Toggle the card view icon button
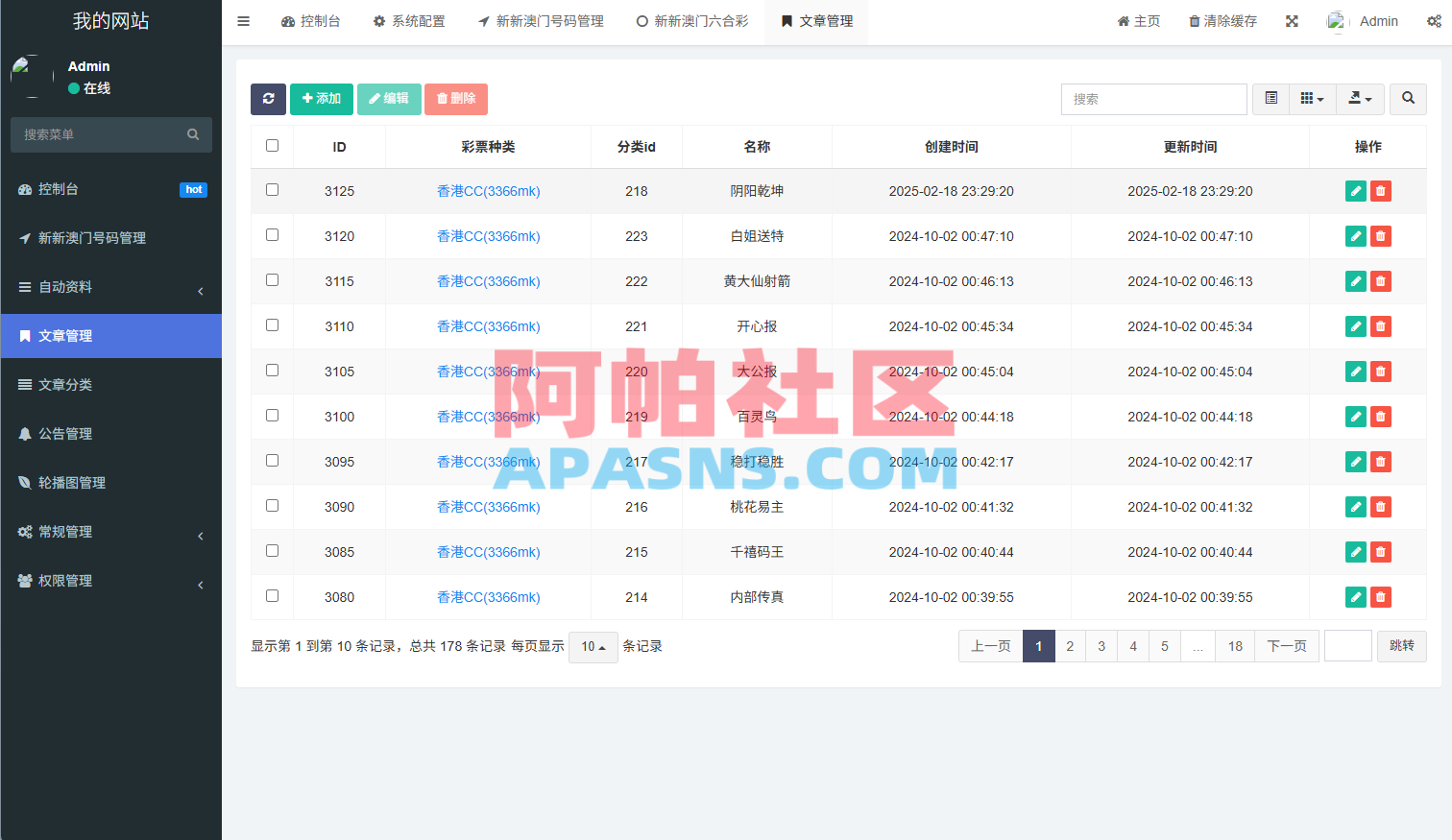Image resolution: width=1452 pixels, height=840 pixels. (x=1270, y=99)
